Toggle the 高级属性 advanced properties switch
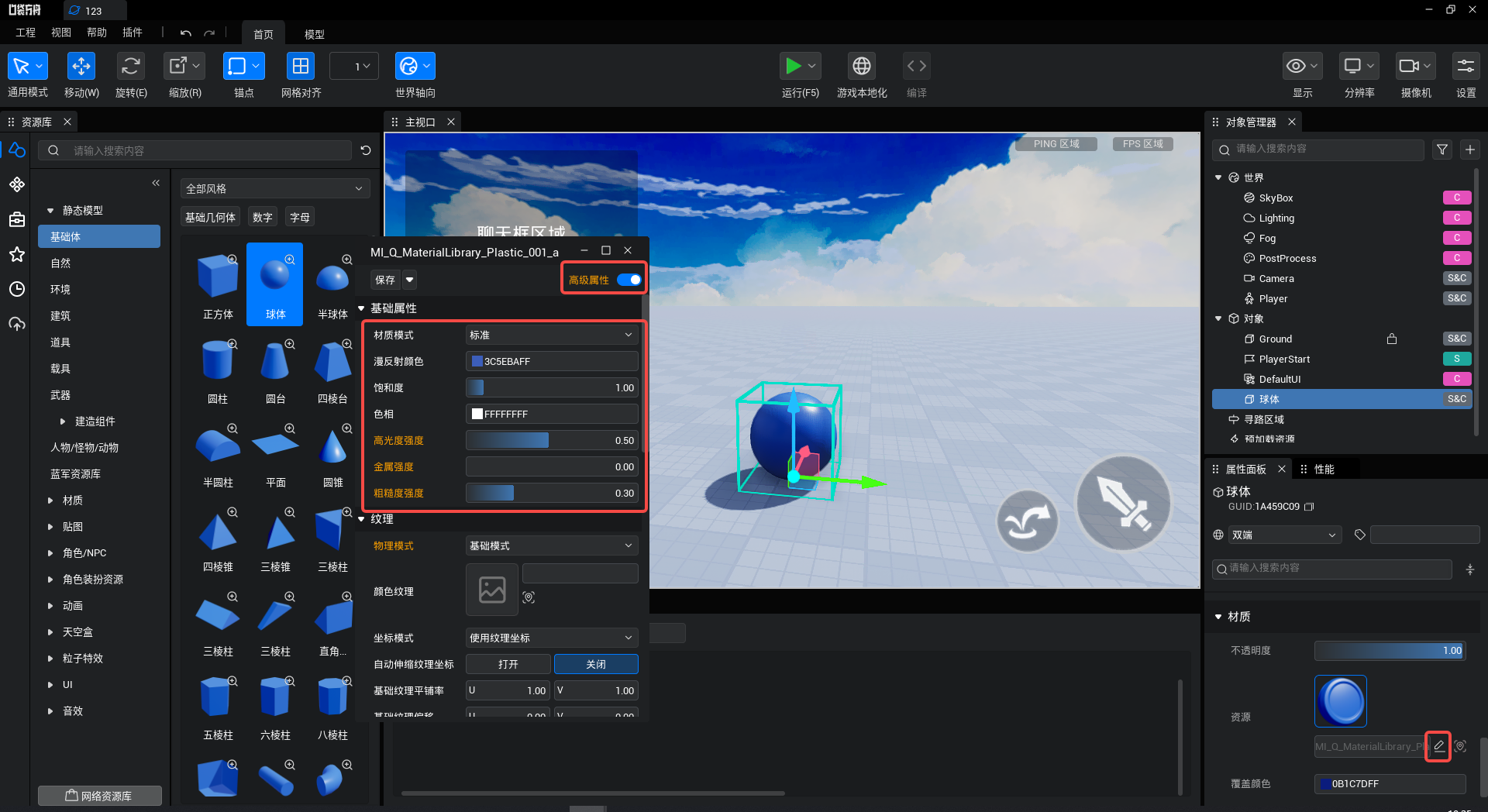This screenshot has height=812, width=1488. coord(629,280)
